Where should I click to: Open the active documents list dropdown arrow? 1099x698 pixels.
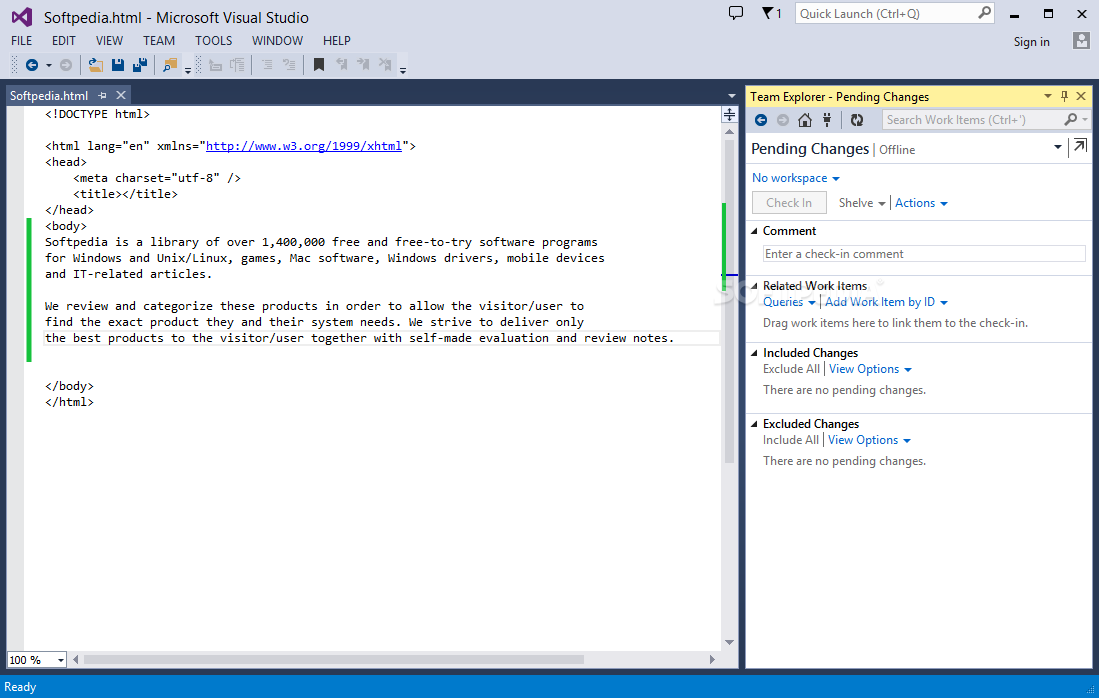pyautogui.click(x=731, y=96)
